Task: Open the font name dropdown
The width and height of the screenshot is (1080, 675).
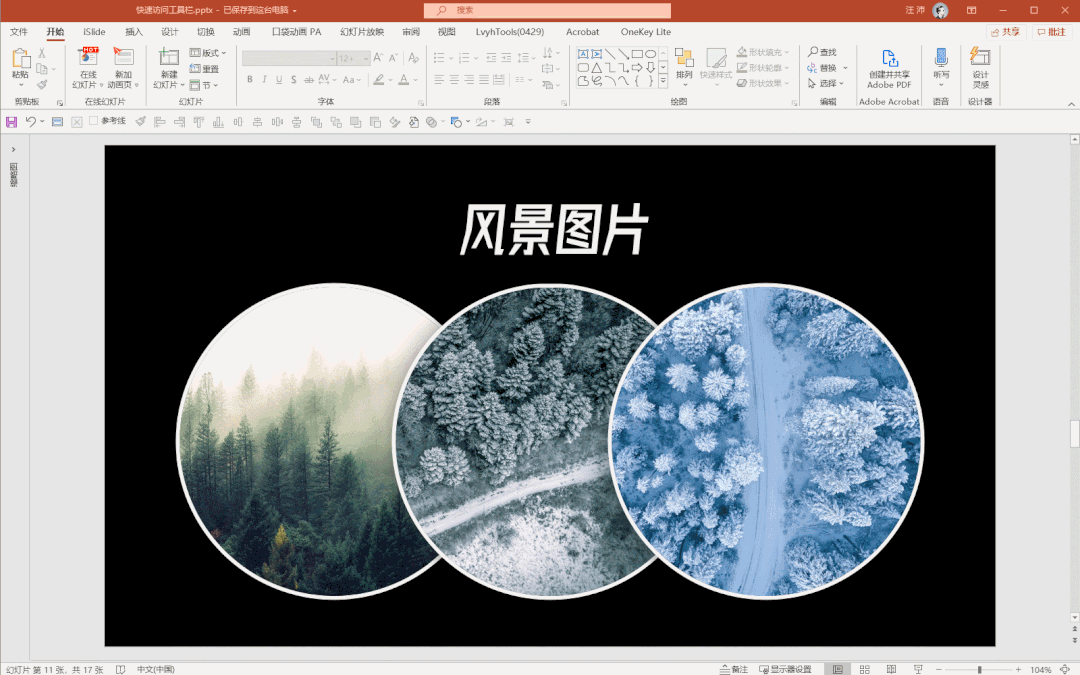Action: pos(333,59)
